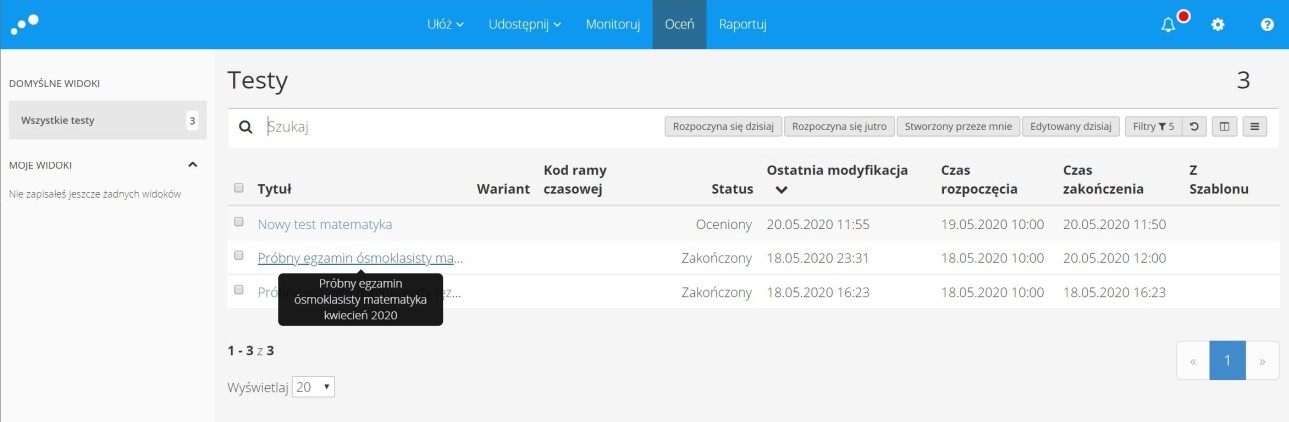Open the column layout icon
Image resolution: width=1289 pixels, height=422 pixels.
pos(1225,127)
